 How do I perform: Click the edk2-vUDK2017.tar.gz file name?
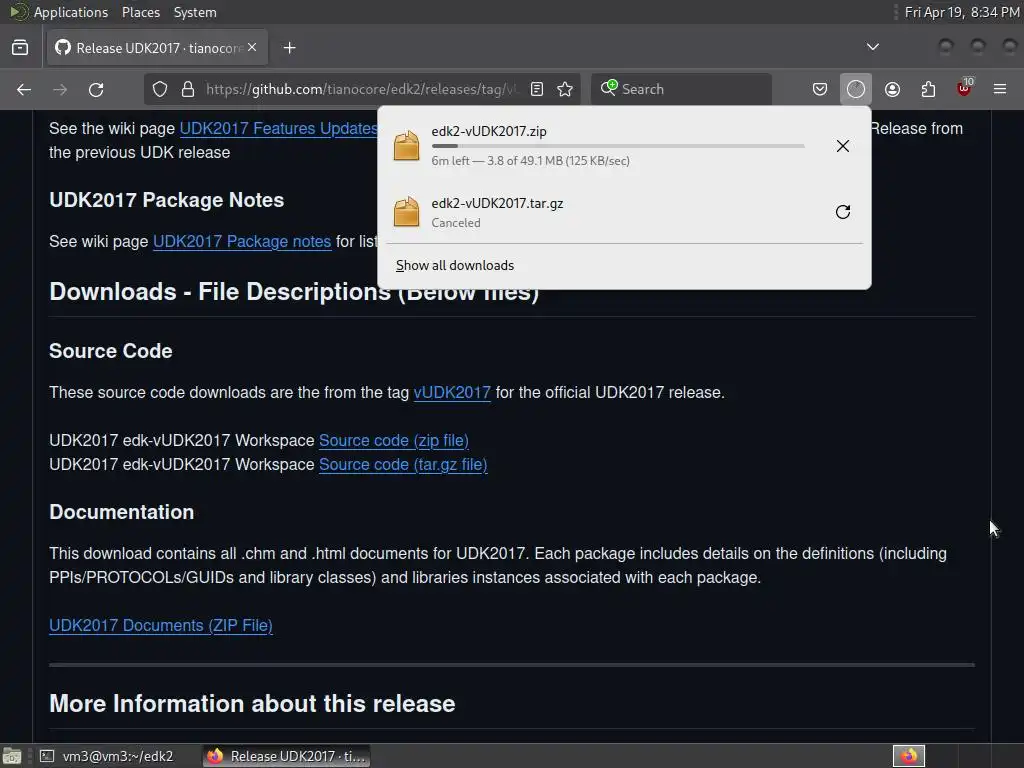pyautogui.click(x=497, y=204)
